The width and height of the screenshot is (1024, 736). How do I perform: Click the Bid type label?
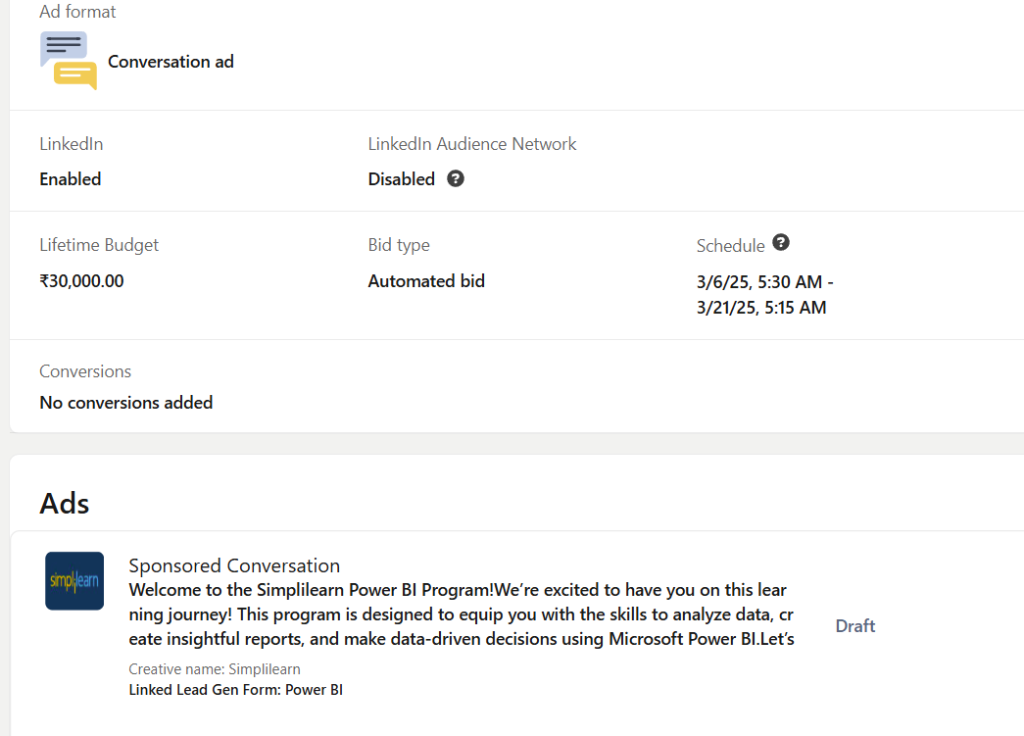tap(398, 245)
